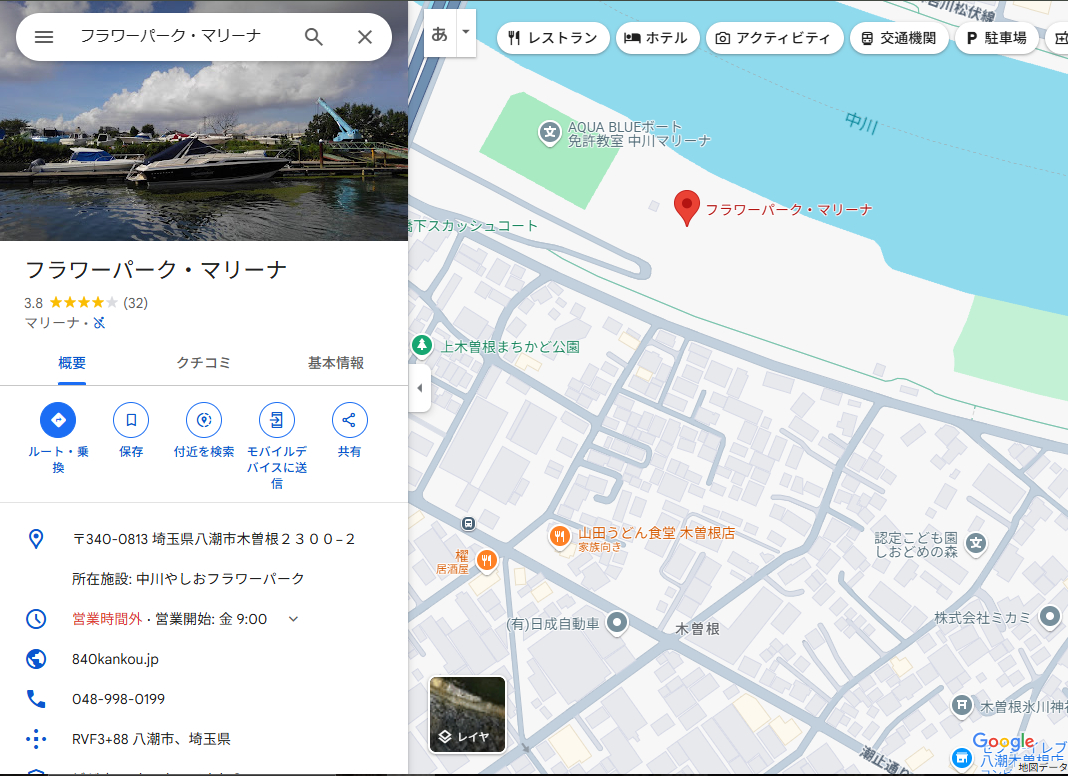Click the 橋下スカッシュコート map label
Image resolution: width=1068 pixels, height=776 pixels.
(473, 226)
